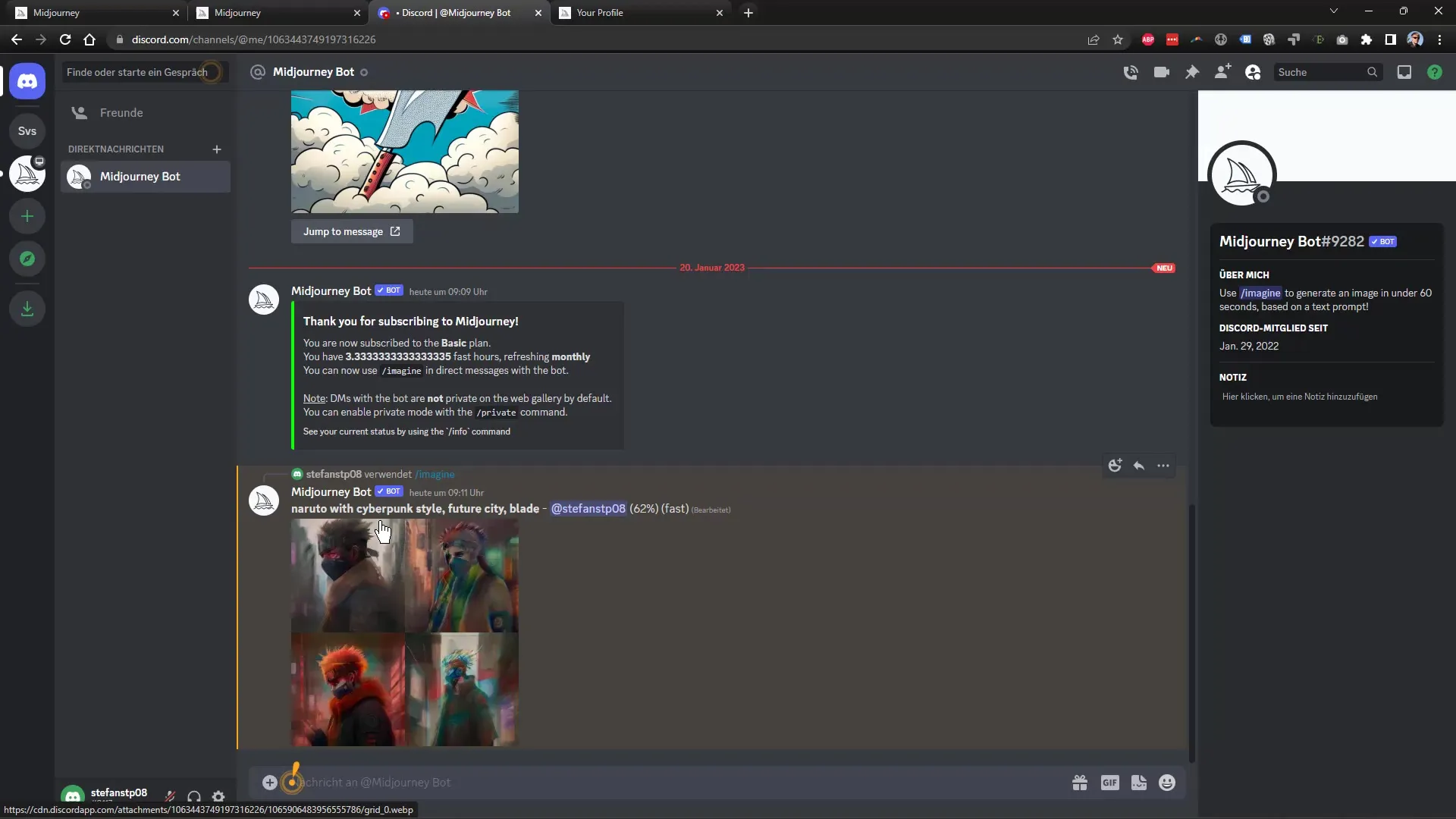Select the Midjourney tab in browser

click(88, 12)
